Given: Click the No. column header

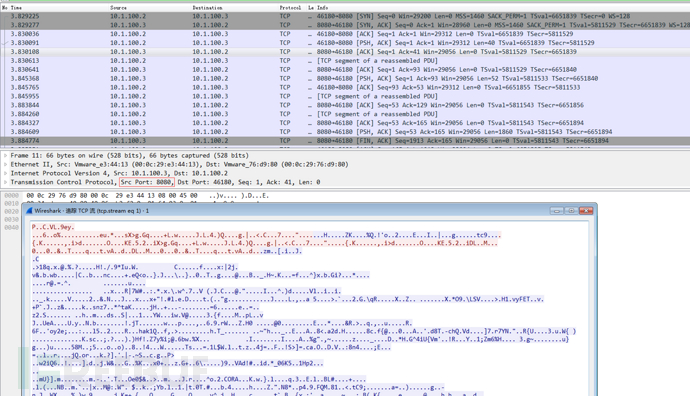Looking at the screenshot, I should pos(4,7).
